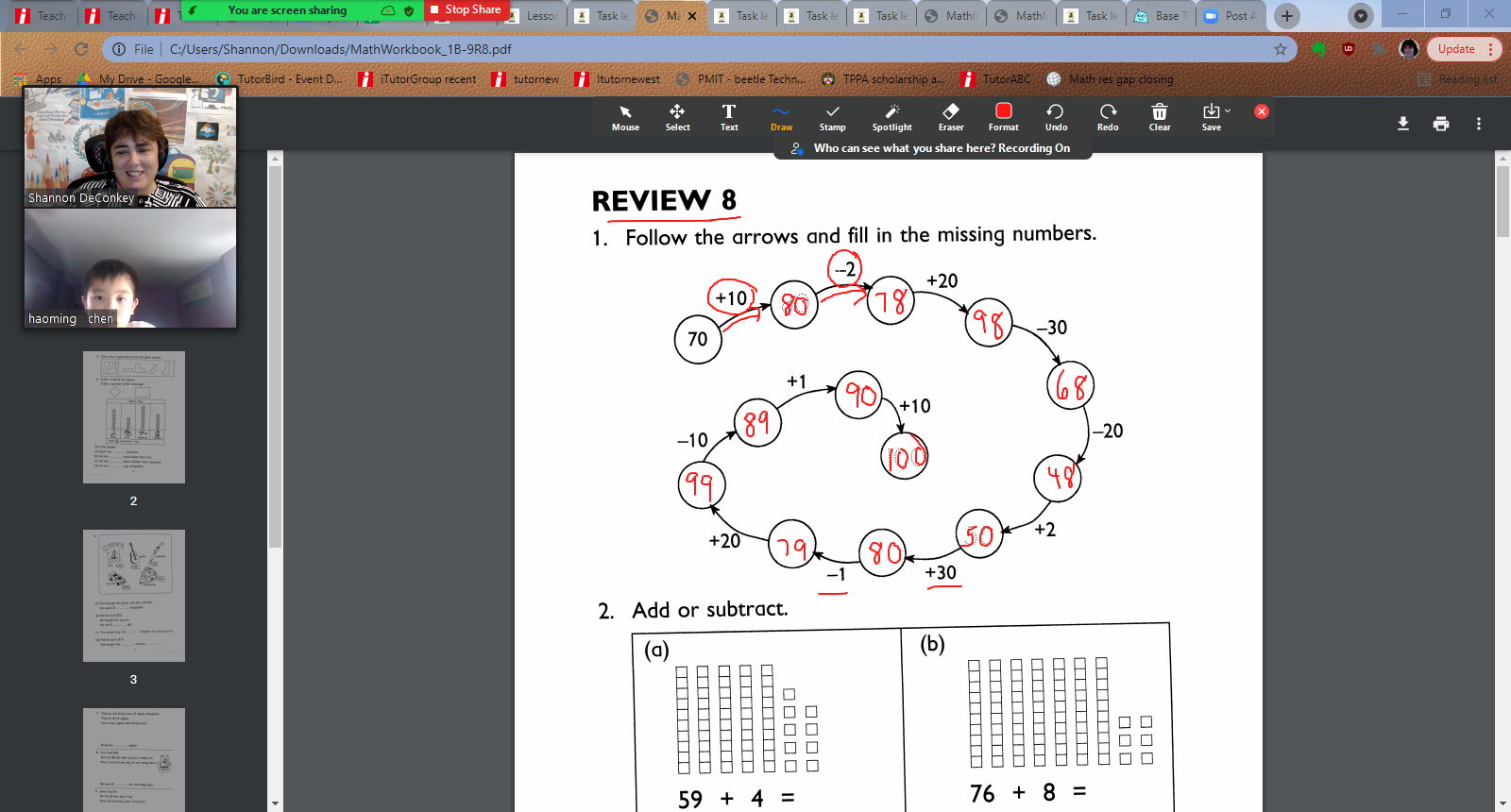This screenshot has width=1511, height=812.
Task: Click the 'Who can see what you share' notice
Action: [x=933, y=148]
